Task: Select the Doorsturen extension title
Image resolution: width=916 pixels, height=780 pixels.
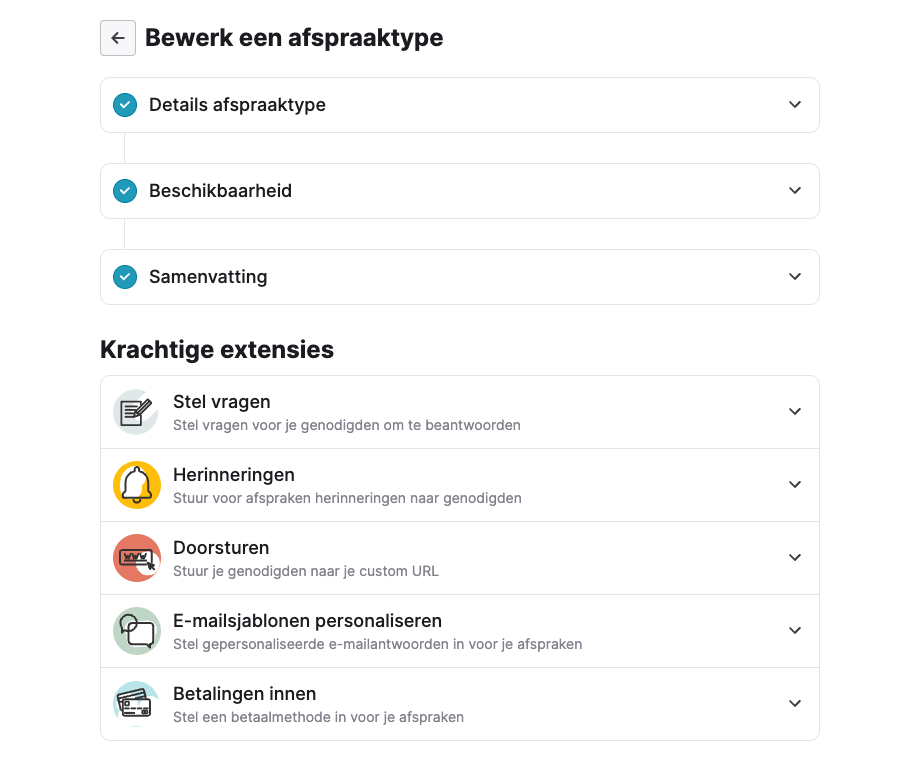Action: pyautogui.click(x=221, y=548)
